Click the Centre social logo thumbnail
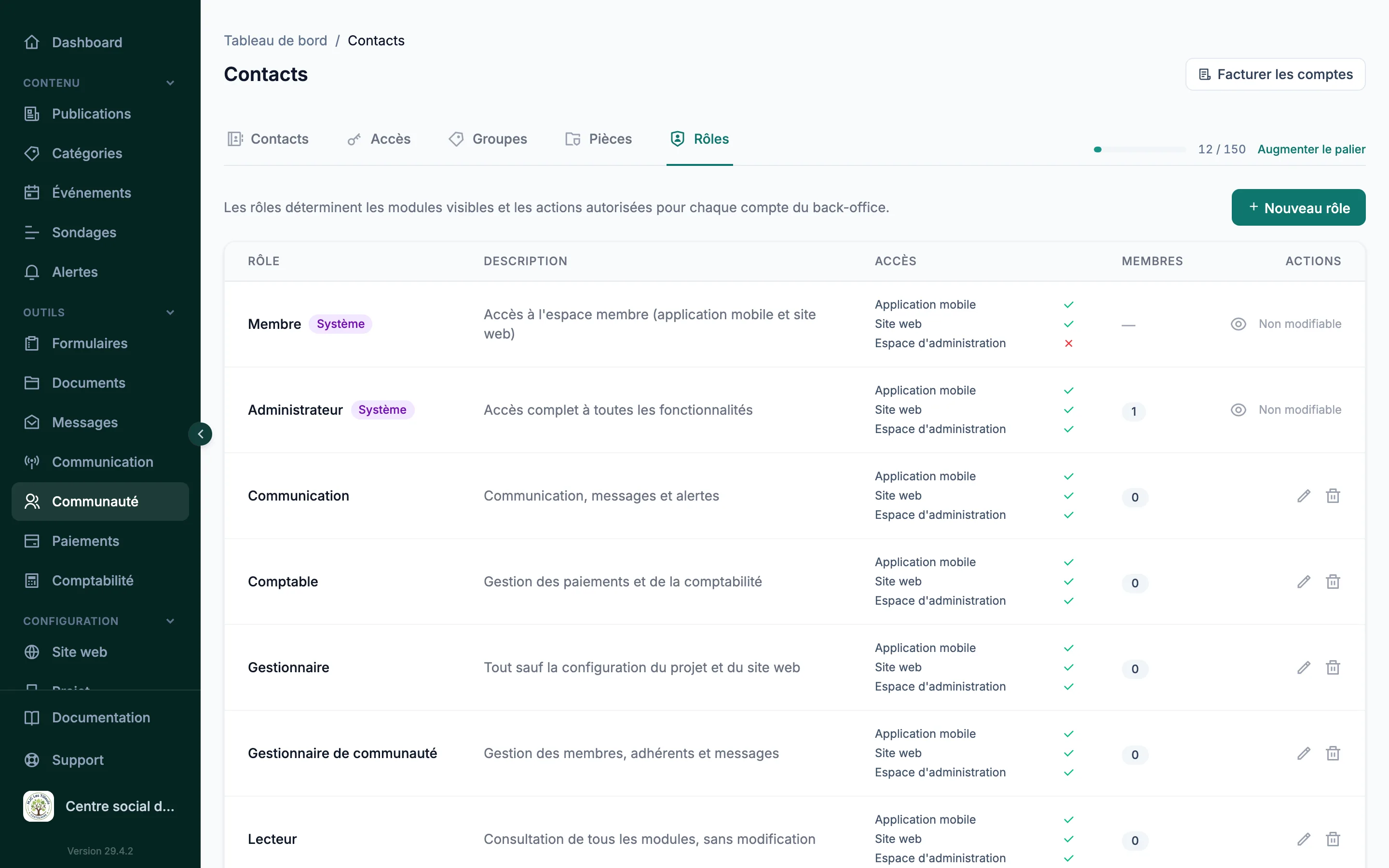This screenshot has width=1389, height=868. [x=39, y=806]
